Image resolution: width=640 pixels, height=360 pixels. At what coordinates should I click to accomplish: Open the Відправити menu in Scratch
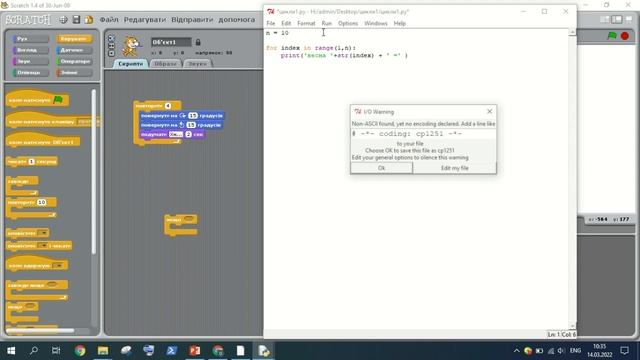point(192,20)
